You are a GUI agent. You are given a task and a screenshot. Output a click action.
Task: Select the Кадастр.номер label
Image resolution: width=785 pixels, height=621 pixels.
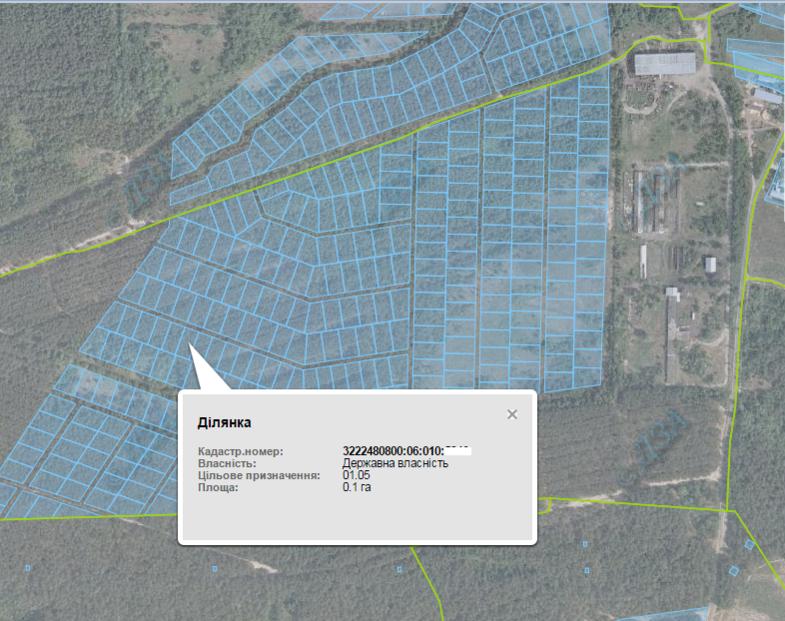pos(240,451)
